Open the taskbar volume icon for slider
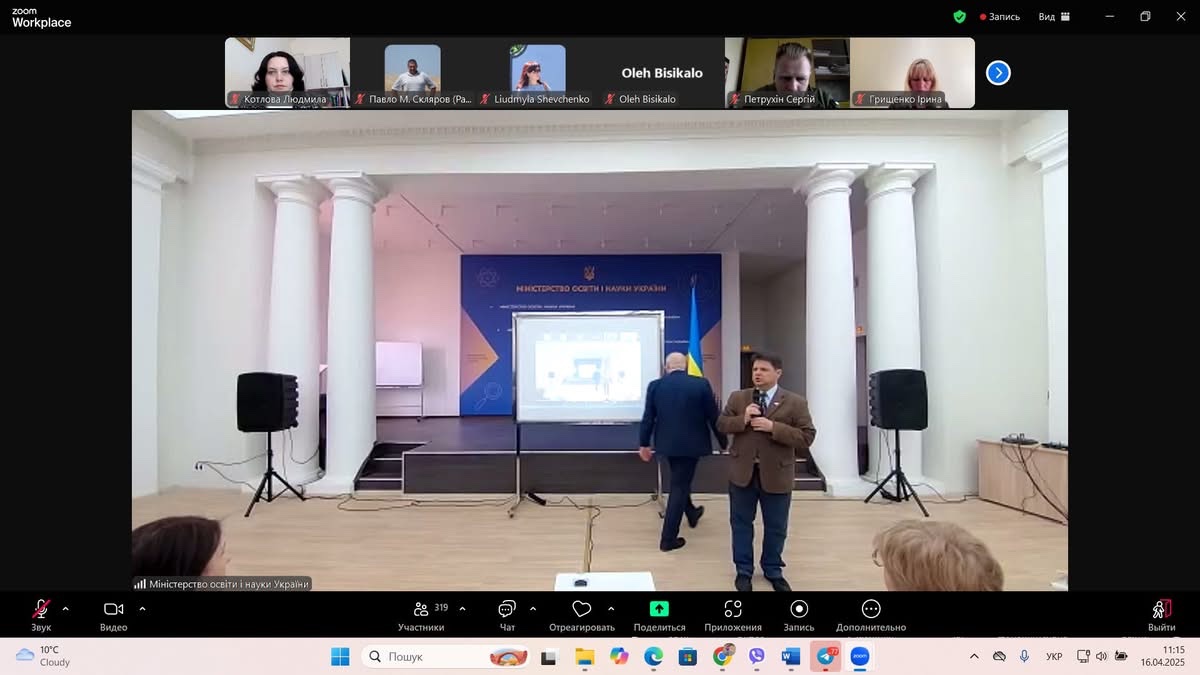Screen dimensions: 1200x675 (1101, 657)
